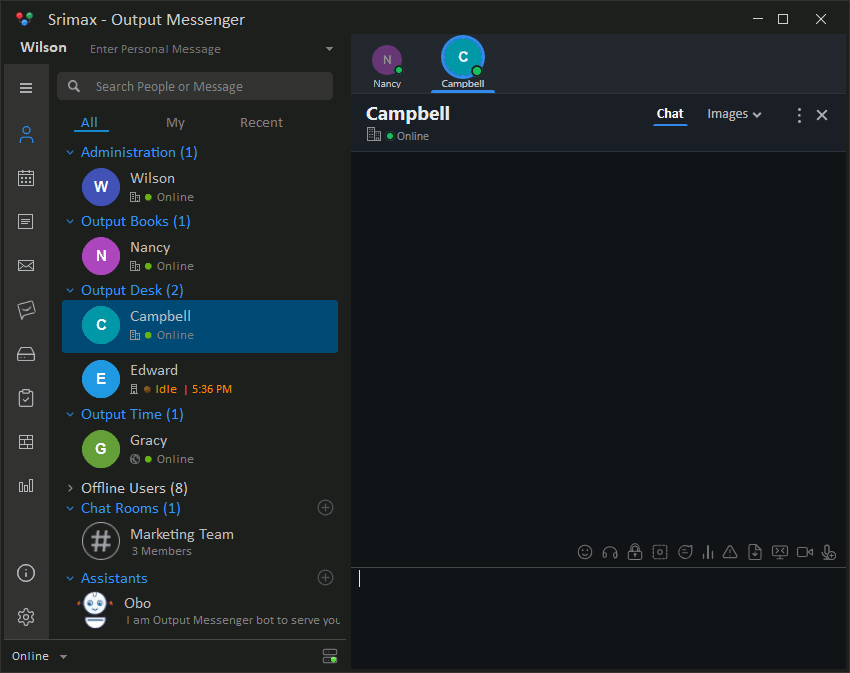
Task: Start remote desktop sharing icon
Action: pyautogui.click(x=780, y=552)
